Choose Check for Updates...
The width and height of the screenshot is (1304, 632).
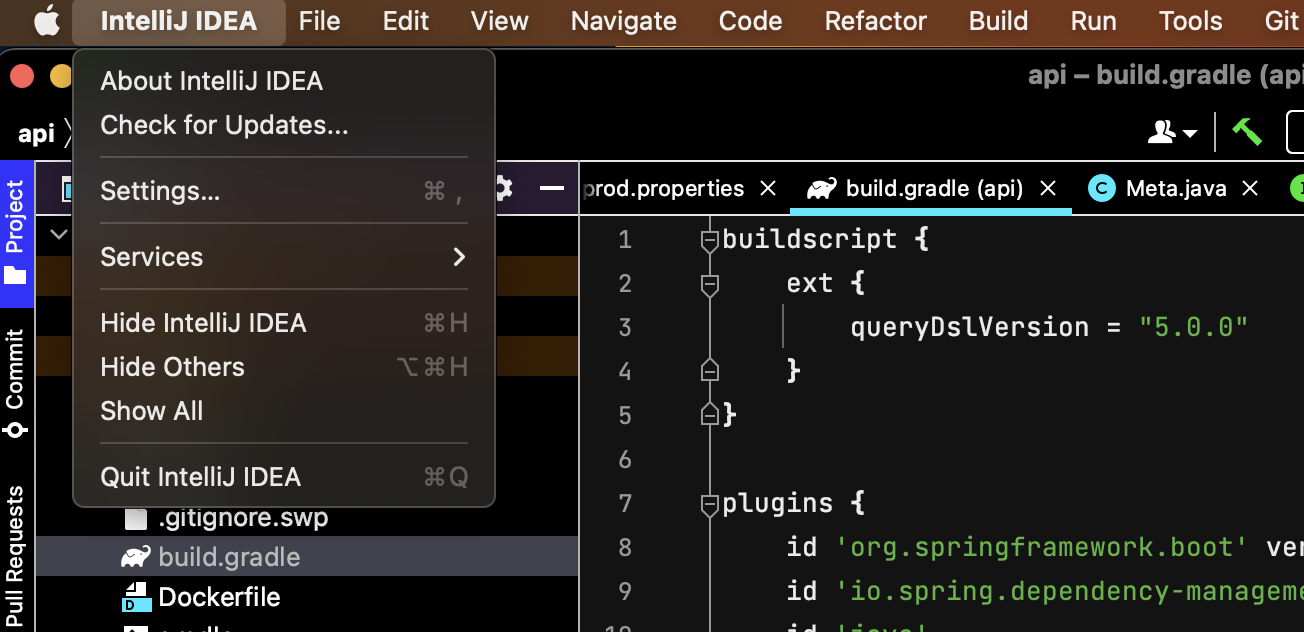pyautogui.click(x=284, y=125)
